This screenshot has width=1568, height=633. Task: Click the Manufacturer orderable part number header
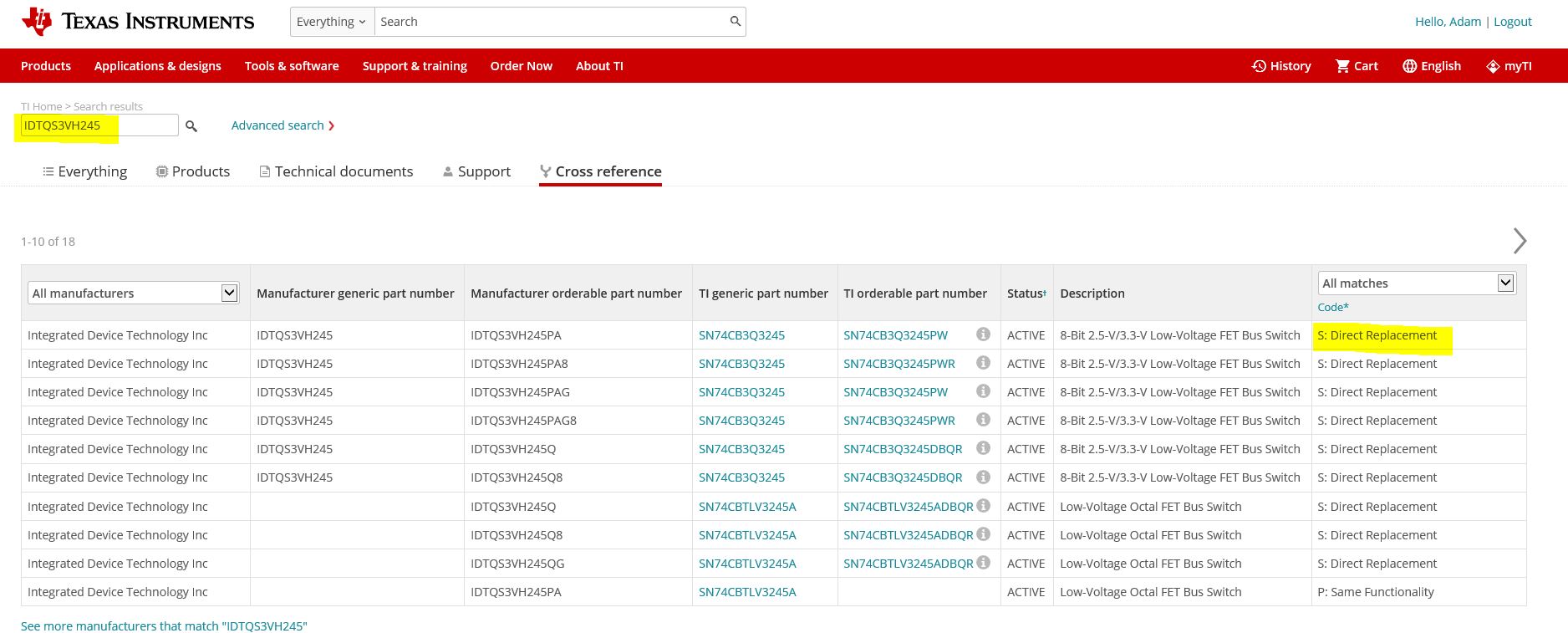[x=577, y=294]
